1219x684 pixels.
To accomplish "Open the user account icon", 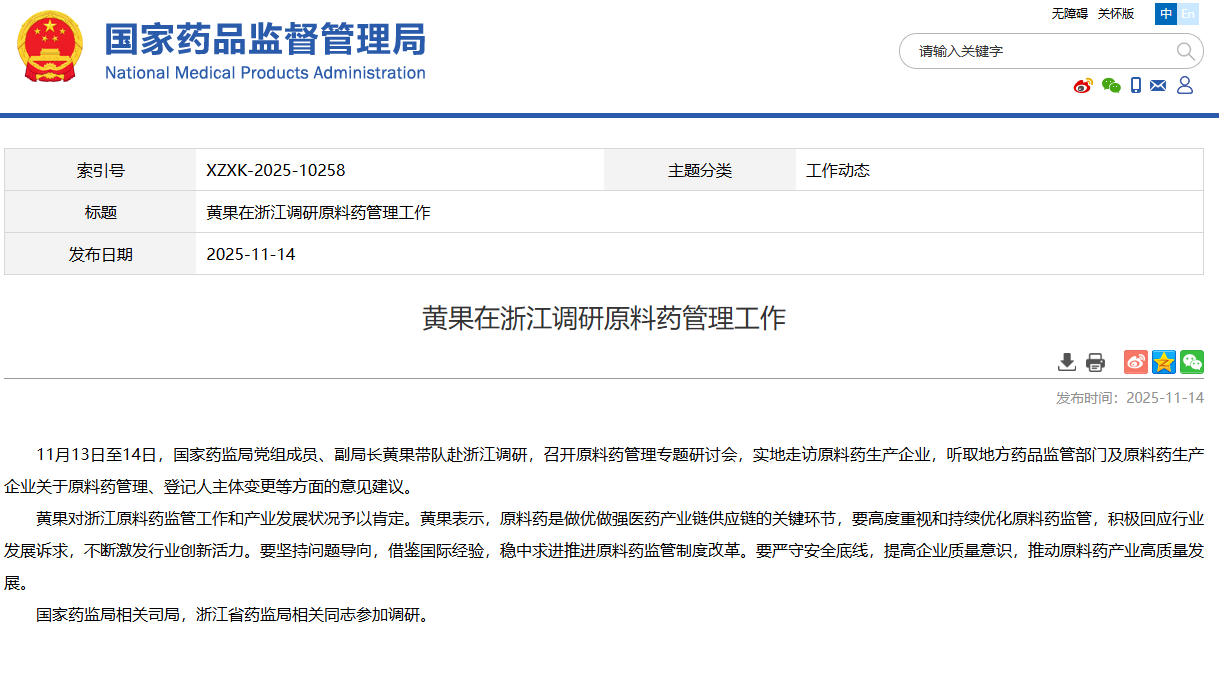I will click(1185, 85).
